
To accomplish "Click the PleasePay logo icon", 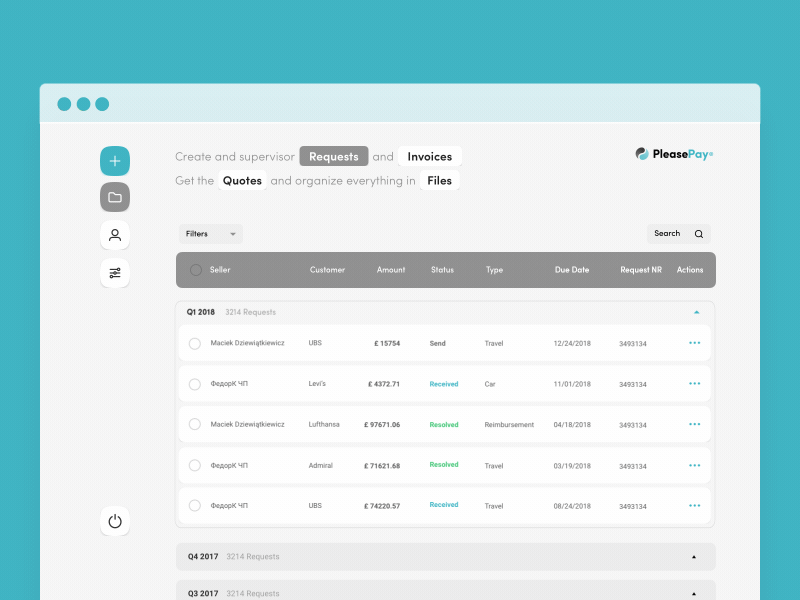I will (640, 153).
